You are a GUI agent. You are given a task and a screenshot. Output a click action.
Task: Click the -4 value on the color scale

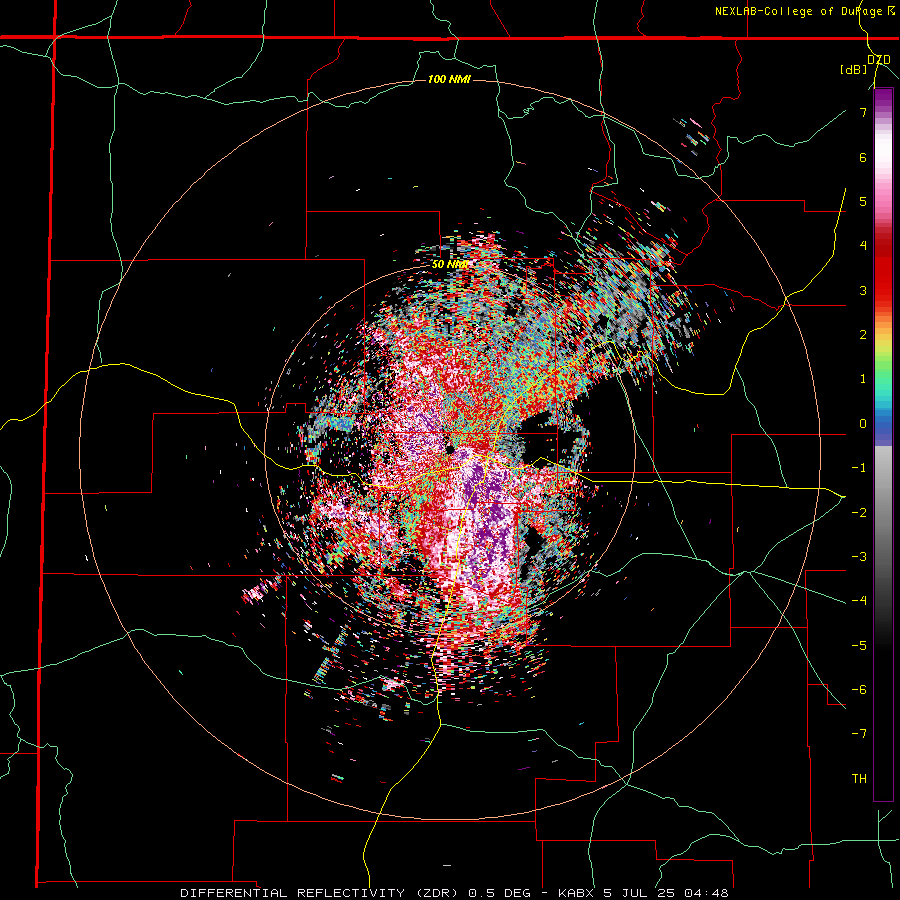click(x=859, y=601)
